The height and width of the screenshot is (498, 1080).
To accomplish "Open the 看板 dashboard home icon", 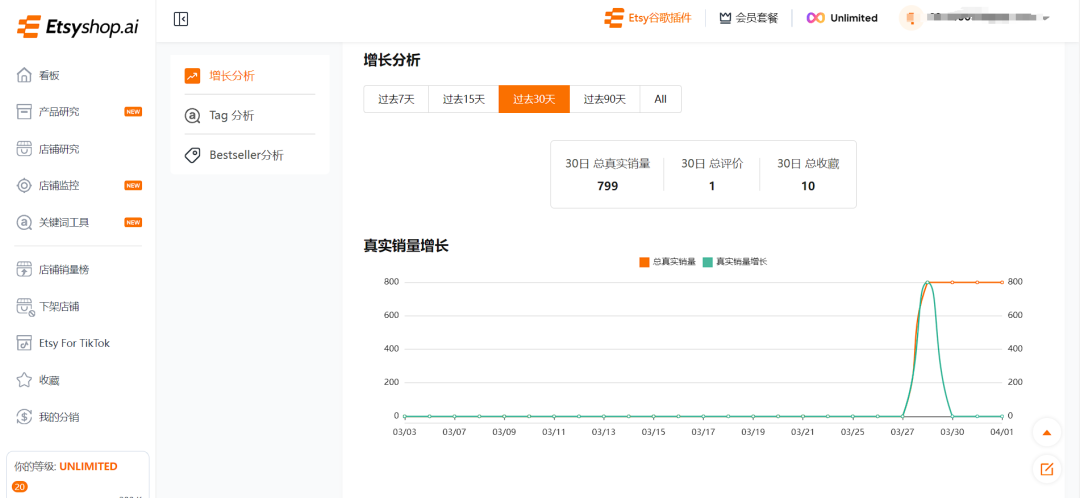I will 24,75.
